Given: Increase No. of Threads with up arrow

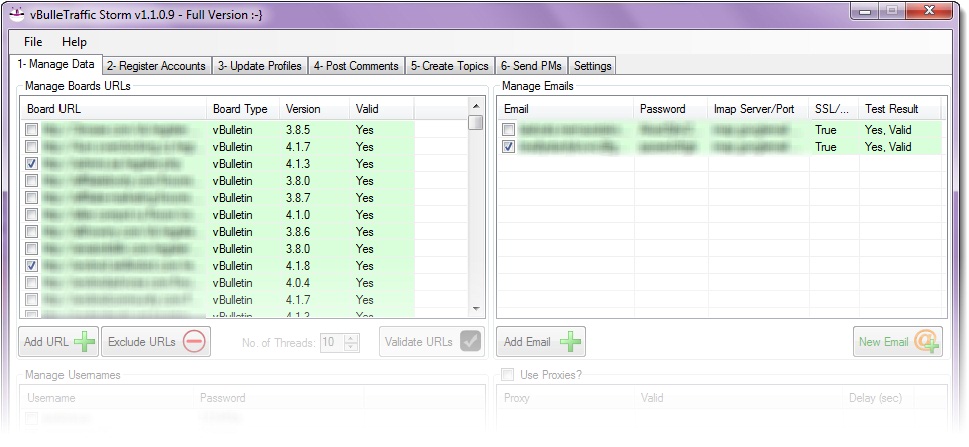Looking at the screenshot, I should 350,337.
